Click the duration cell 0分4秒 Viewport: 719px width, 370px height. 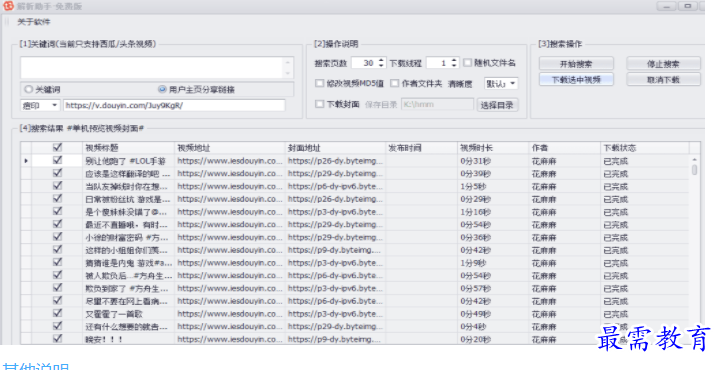click(473, 326)
